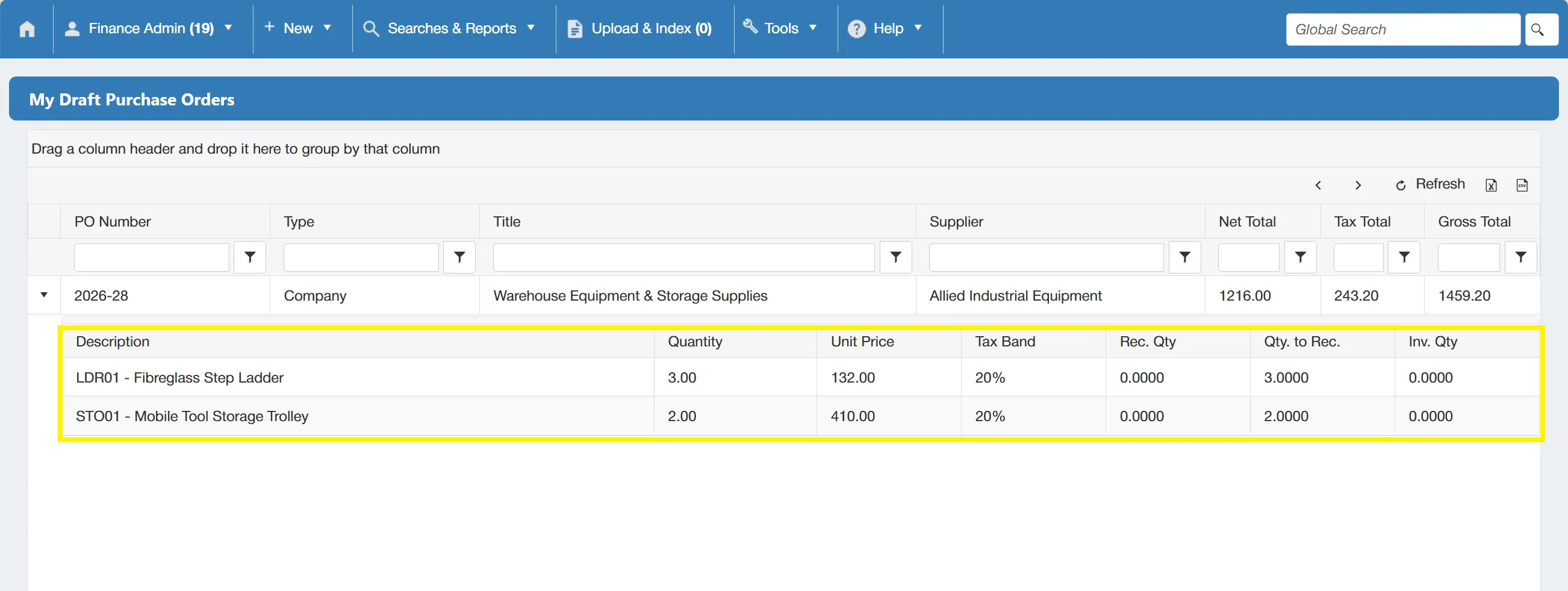Image resolution: width=1568 pixels, height=591 pixels.
Task: Open Tax Total filter options
Action: click(1404, 257)
